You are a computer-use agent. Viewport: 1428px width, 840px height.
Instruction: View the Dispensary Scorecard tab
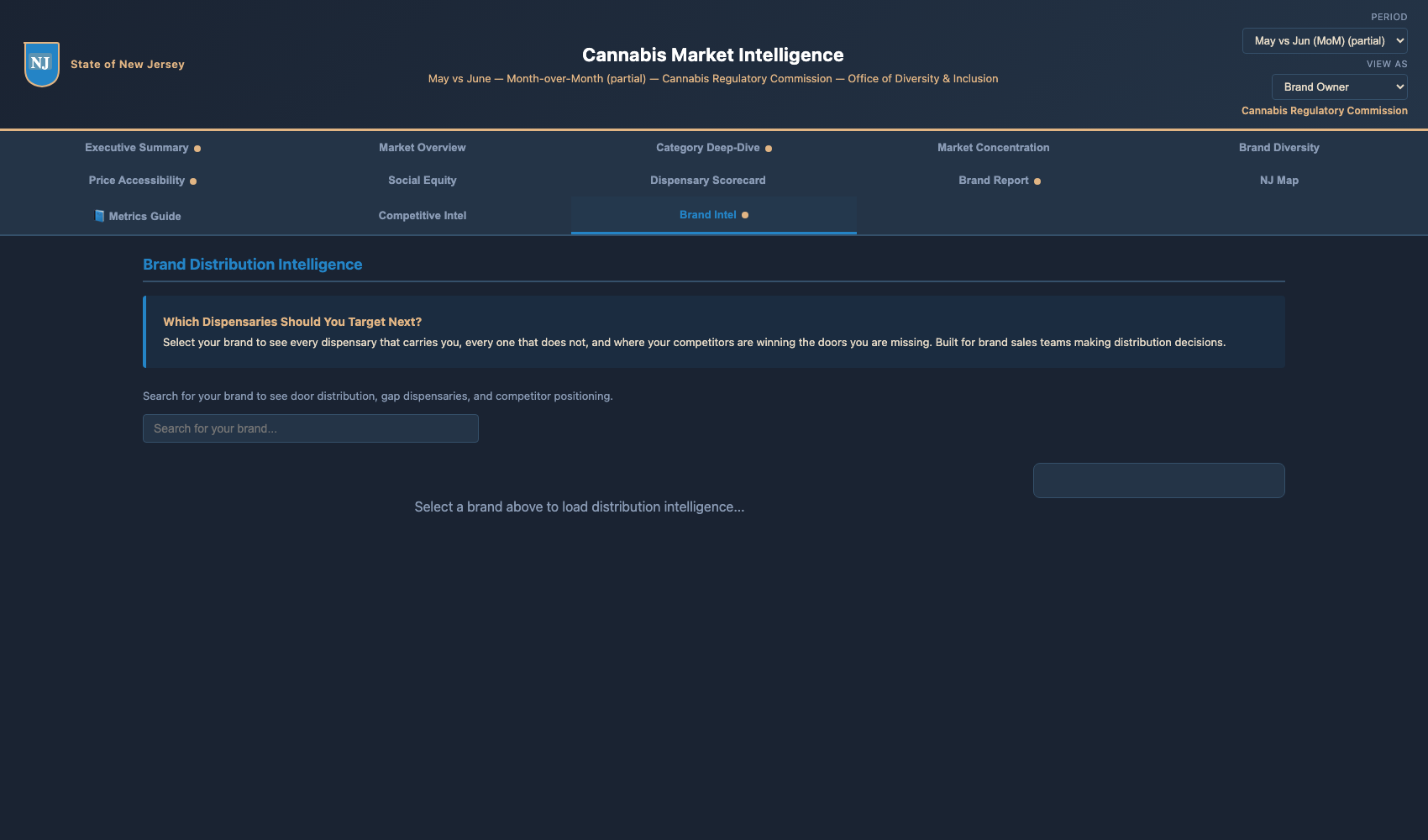[708, 181]
